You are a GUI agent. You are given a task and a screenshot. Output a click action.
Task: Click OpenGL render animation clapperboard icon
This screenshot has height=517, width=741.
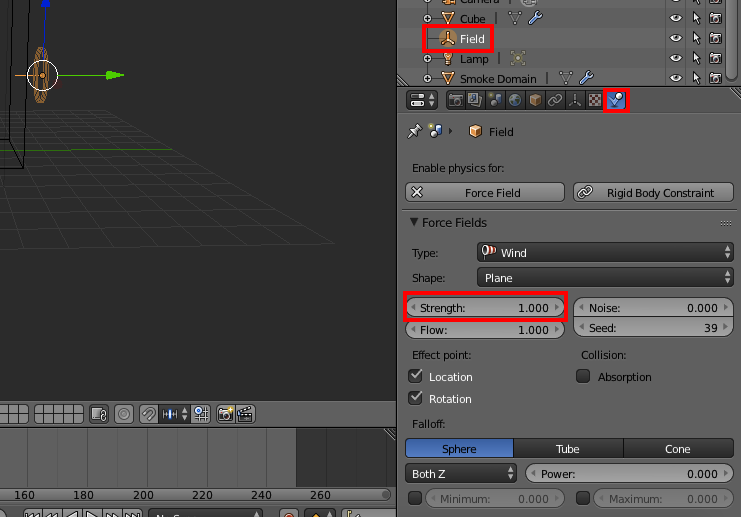coord(245,414)
